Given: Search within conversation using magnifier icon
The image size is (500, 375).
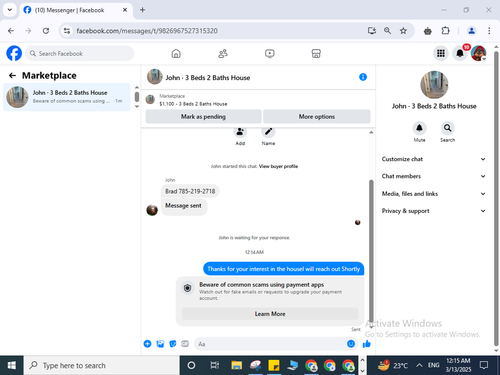Looking at the screenshot, I should click(x=447, y=128).
